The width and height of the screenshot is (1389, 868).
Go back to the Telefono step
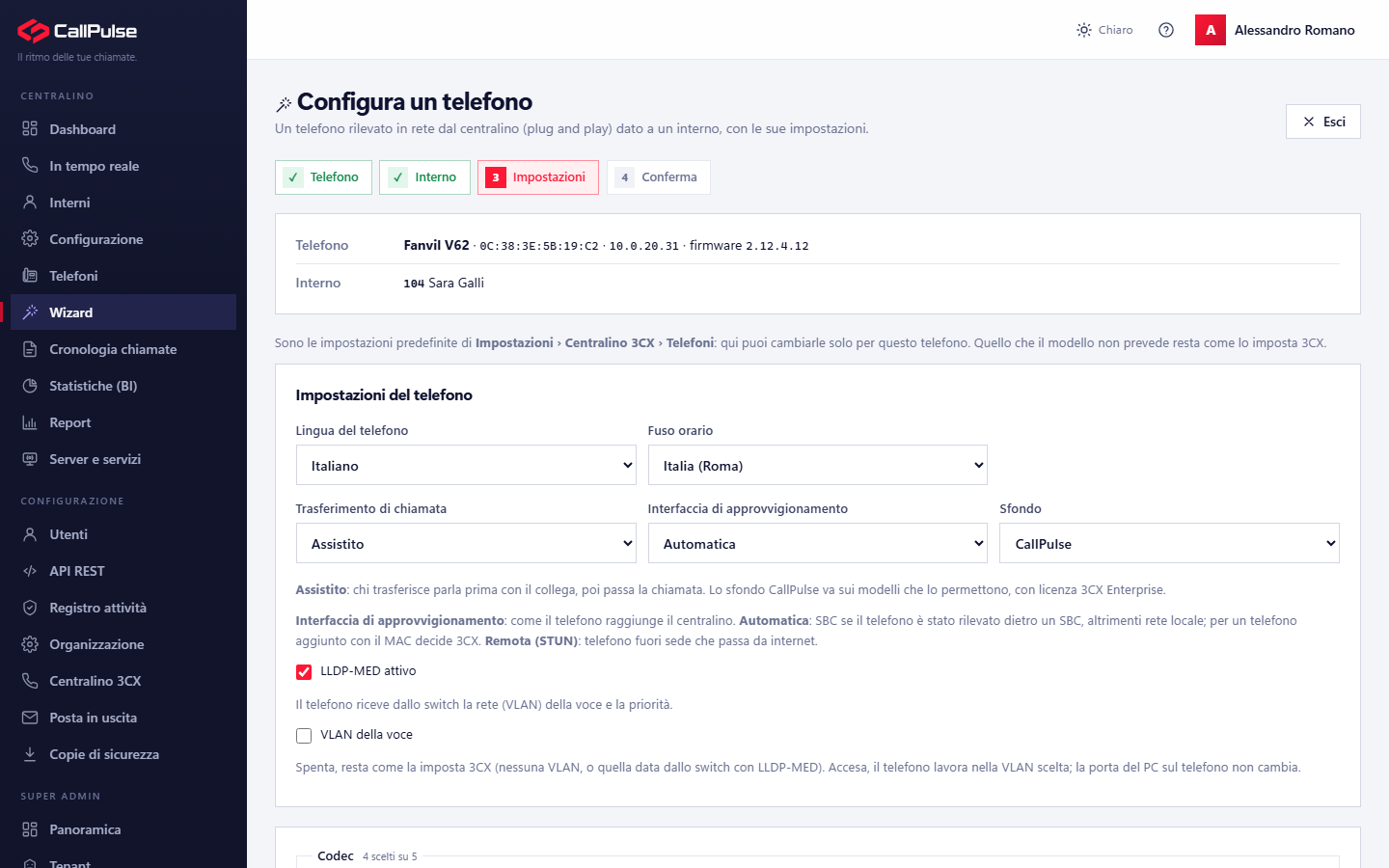(323, 177)
